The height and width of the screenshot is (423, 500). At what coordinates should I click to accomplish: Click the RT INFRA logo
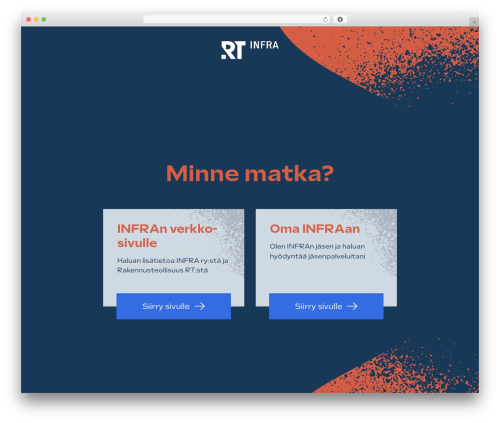click(250, 50)
